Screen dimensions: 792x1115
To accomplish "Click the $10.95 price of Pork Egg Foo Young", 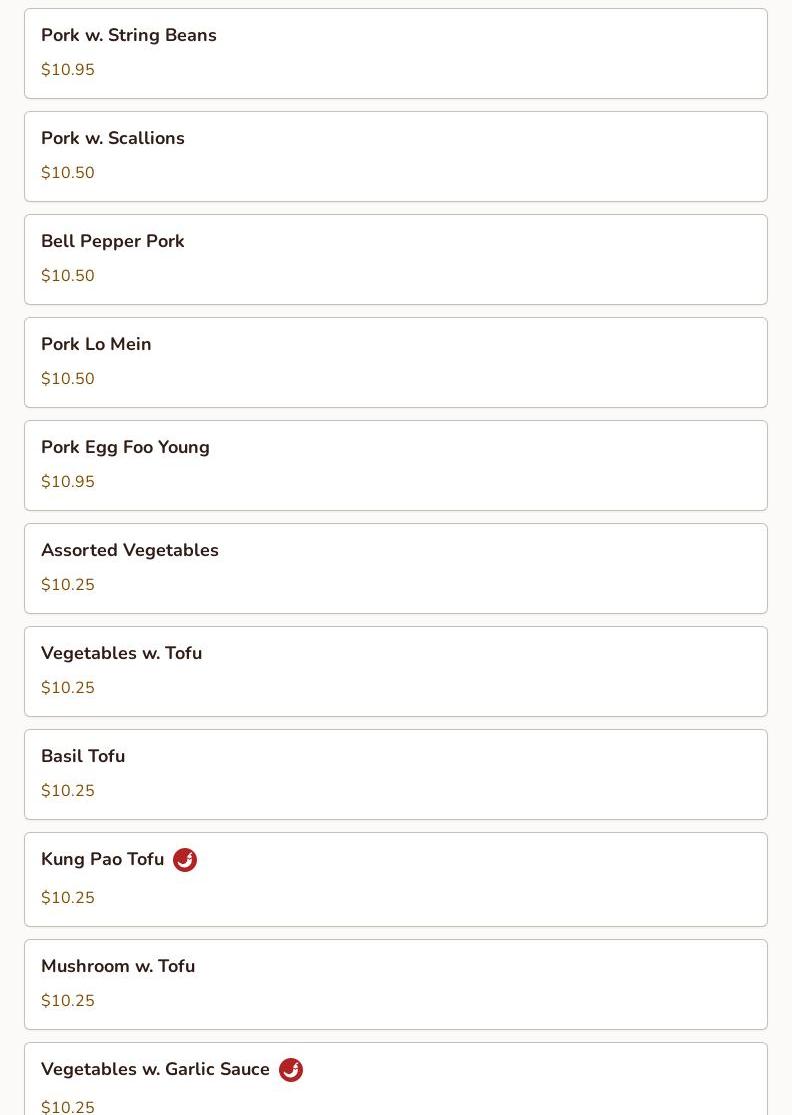I will coord(68,481).
